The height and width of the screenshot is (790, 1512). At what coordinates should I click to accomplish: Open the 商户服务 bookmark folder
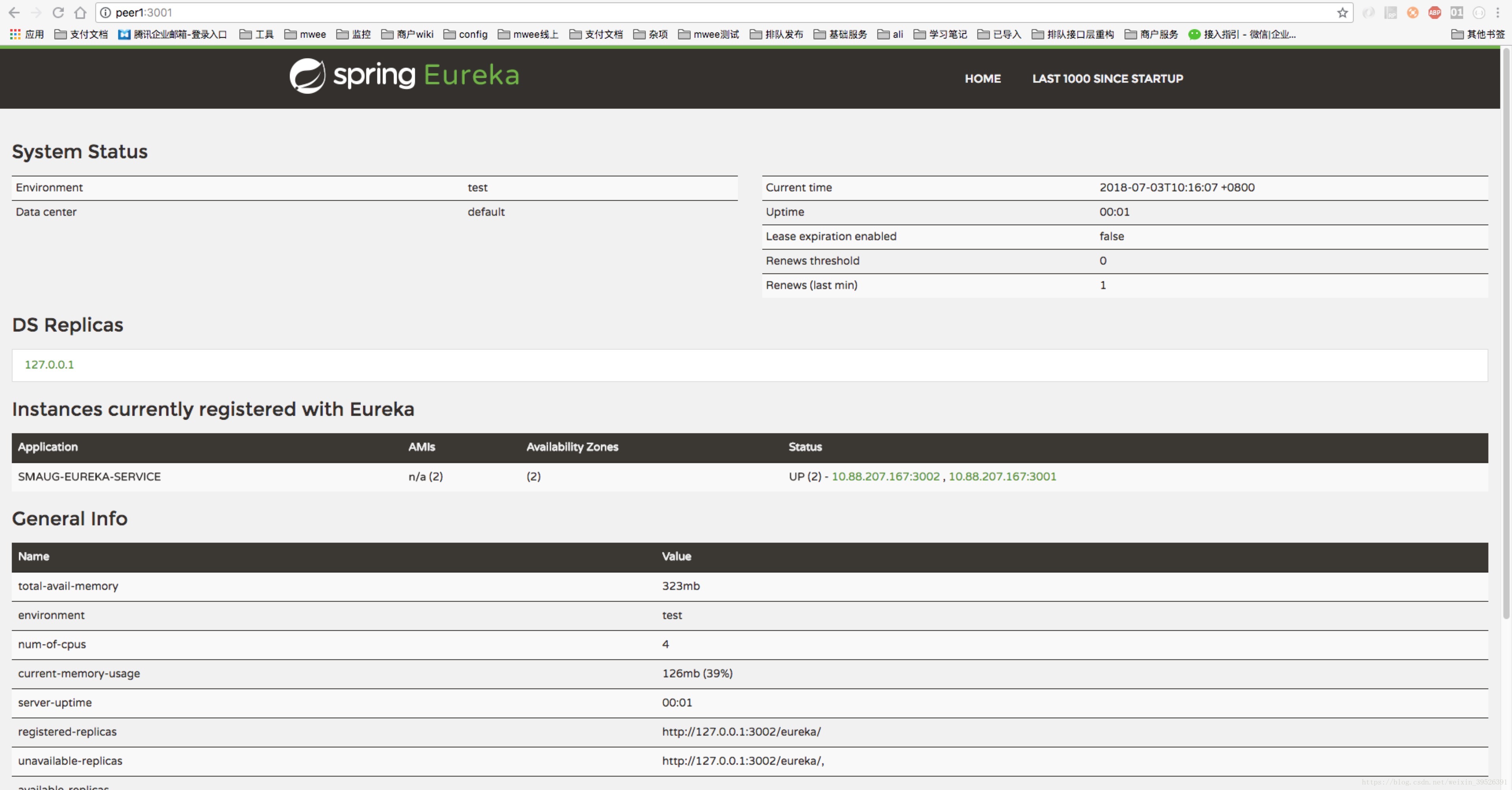[1152, 34]
